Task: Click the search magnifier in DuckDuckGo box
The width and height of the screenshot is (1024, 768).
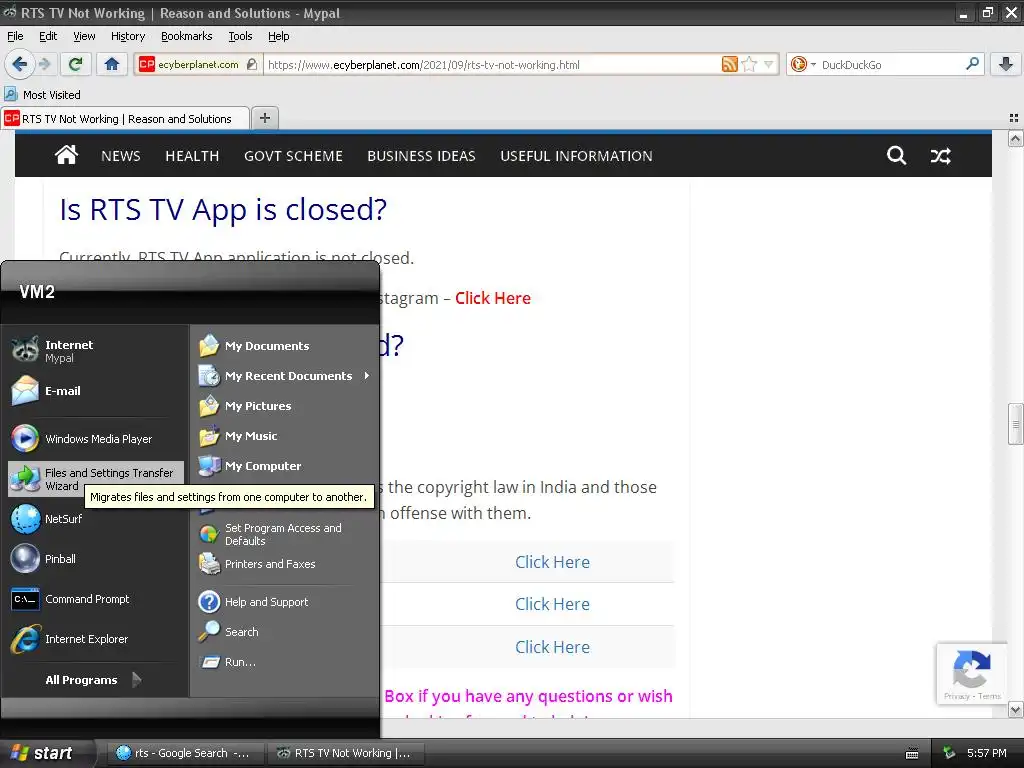Action: [x=972, y=63]
